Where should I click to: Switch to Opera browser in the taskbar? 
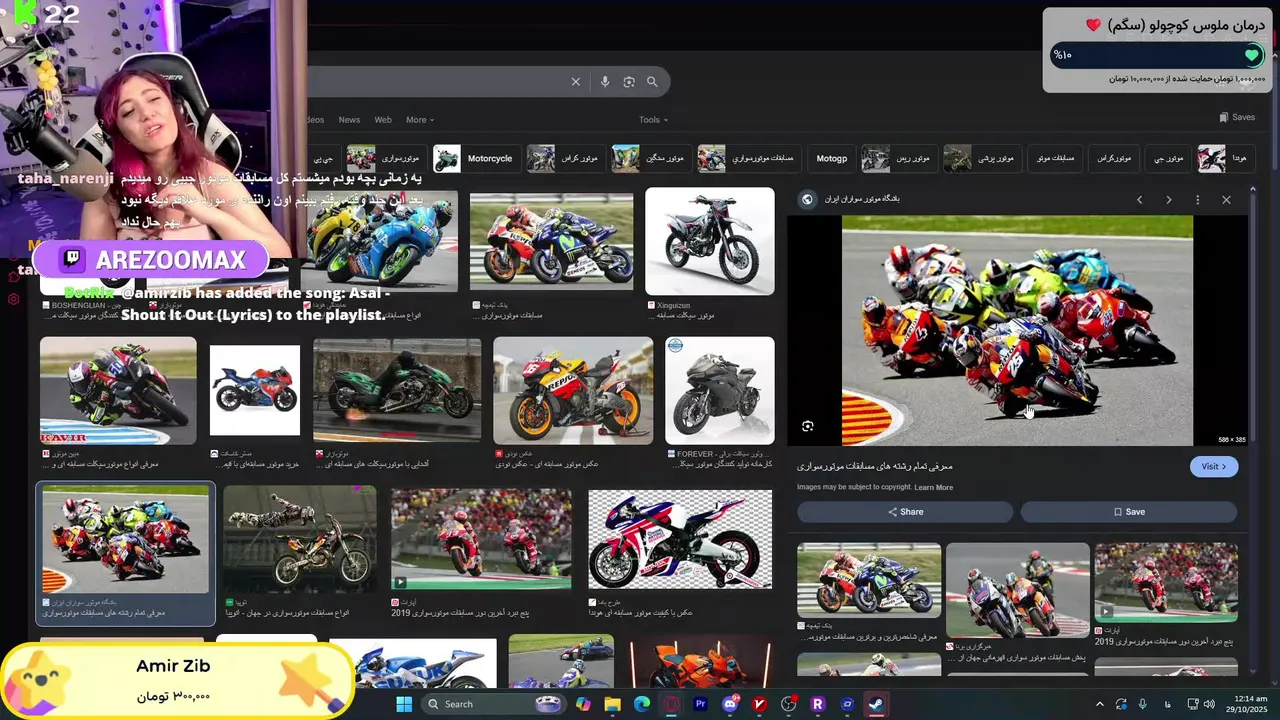click(671, 704)
